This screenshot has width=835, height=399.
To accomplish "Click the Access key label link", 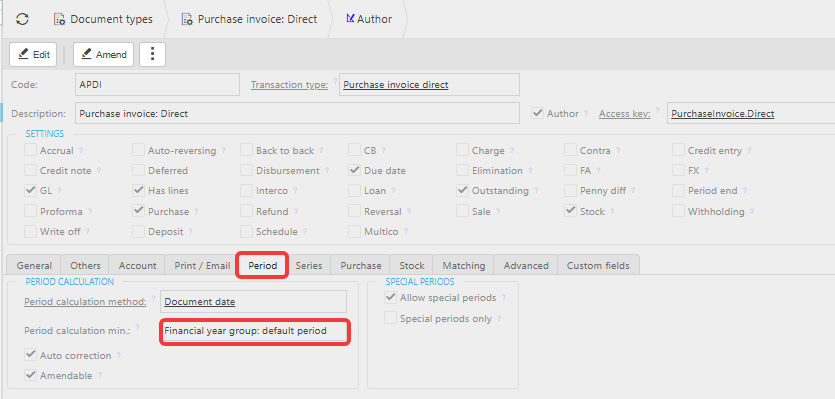I will point(624,113).
